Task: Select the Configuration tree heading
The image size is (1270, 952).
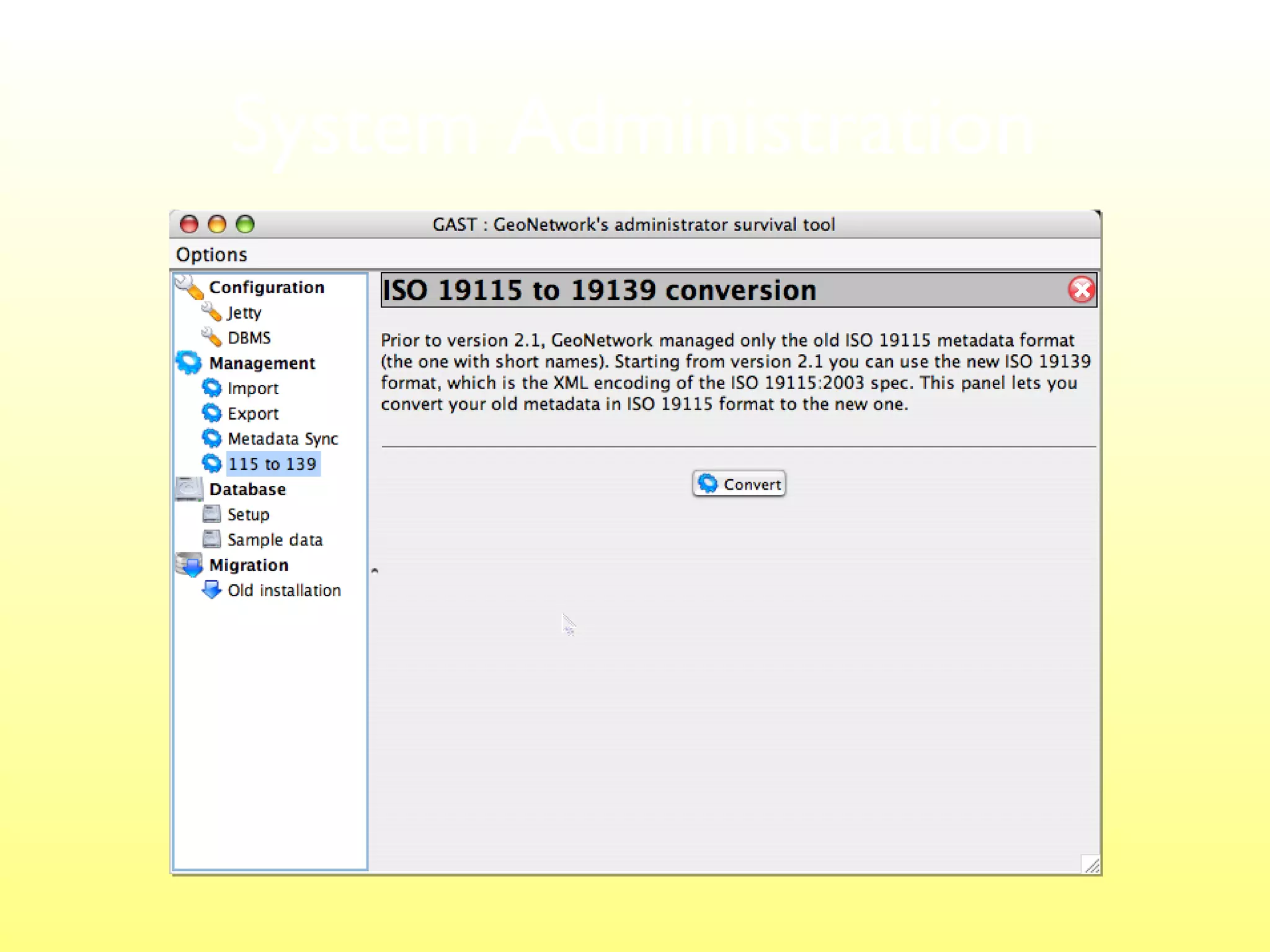Action: pos(267,287)
